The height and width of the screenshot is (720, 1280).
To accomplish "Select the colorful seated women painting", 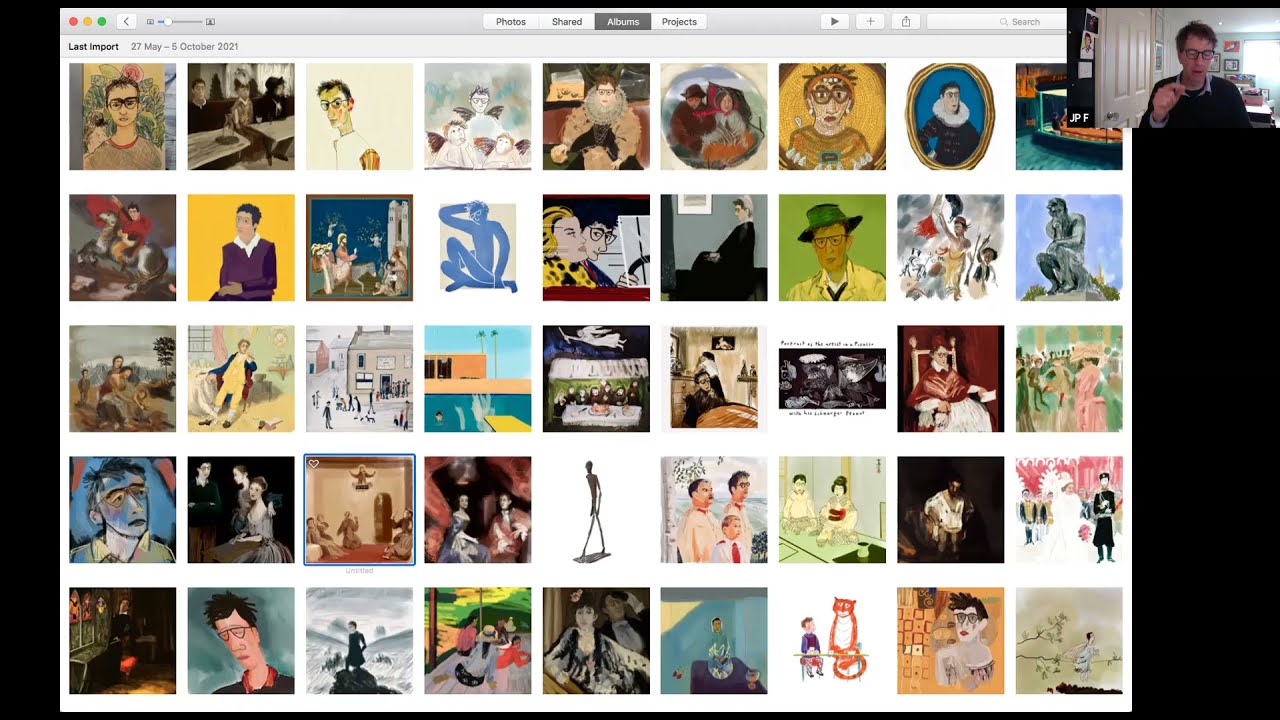I will pos(478,641).
